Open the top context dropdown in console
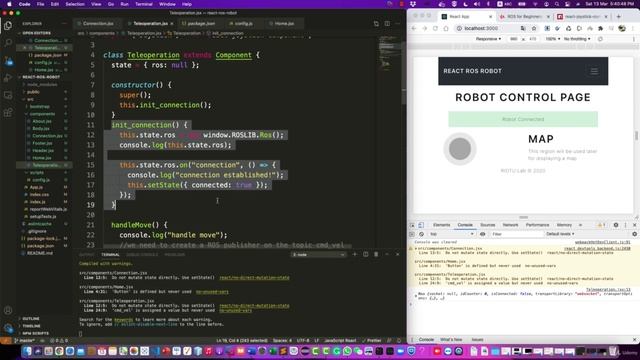The height and width of the screenshot is (360, 640). (452, 234)
